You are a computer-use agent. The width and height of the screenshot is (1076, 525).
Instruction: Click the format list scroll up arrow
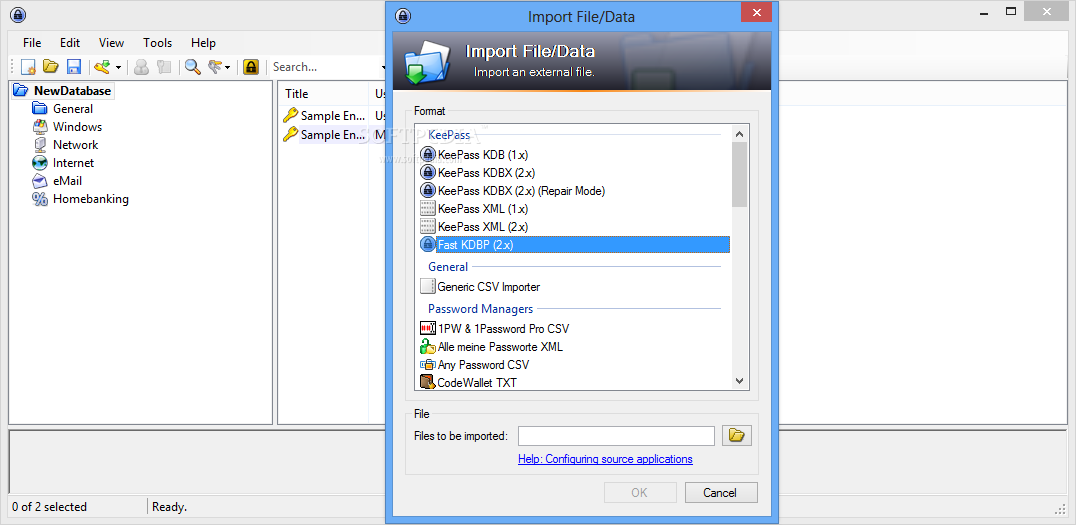[x=739, y=134]
